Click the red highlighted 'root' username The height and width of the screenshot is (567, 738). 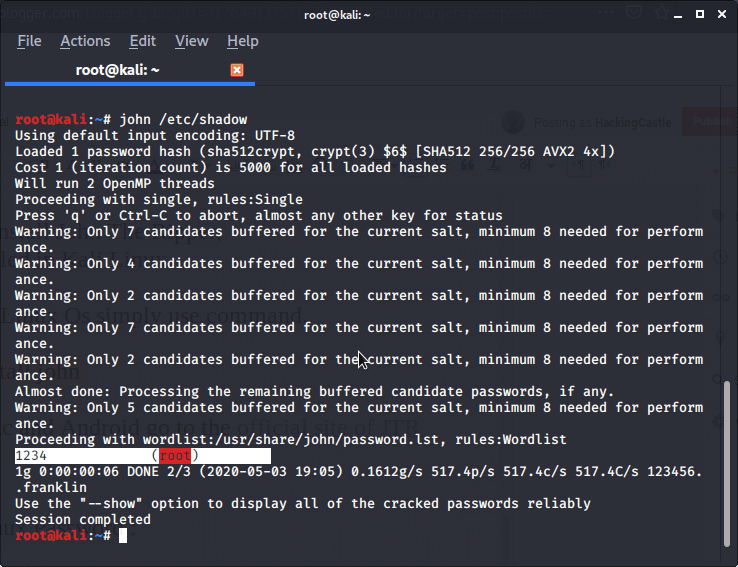pyautogui.click(x=175, y=455)
